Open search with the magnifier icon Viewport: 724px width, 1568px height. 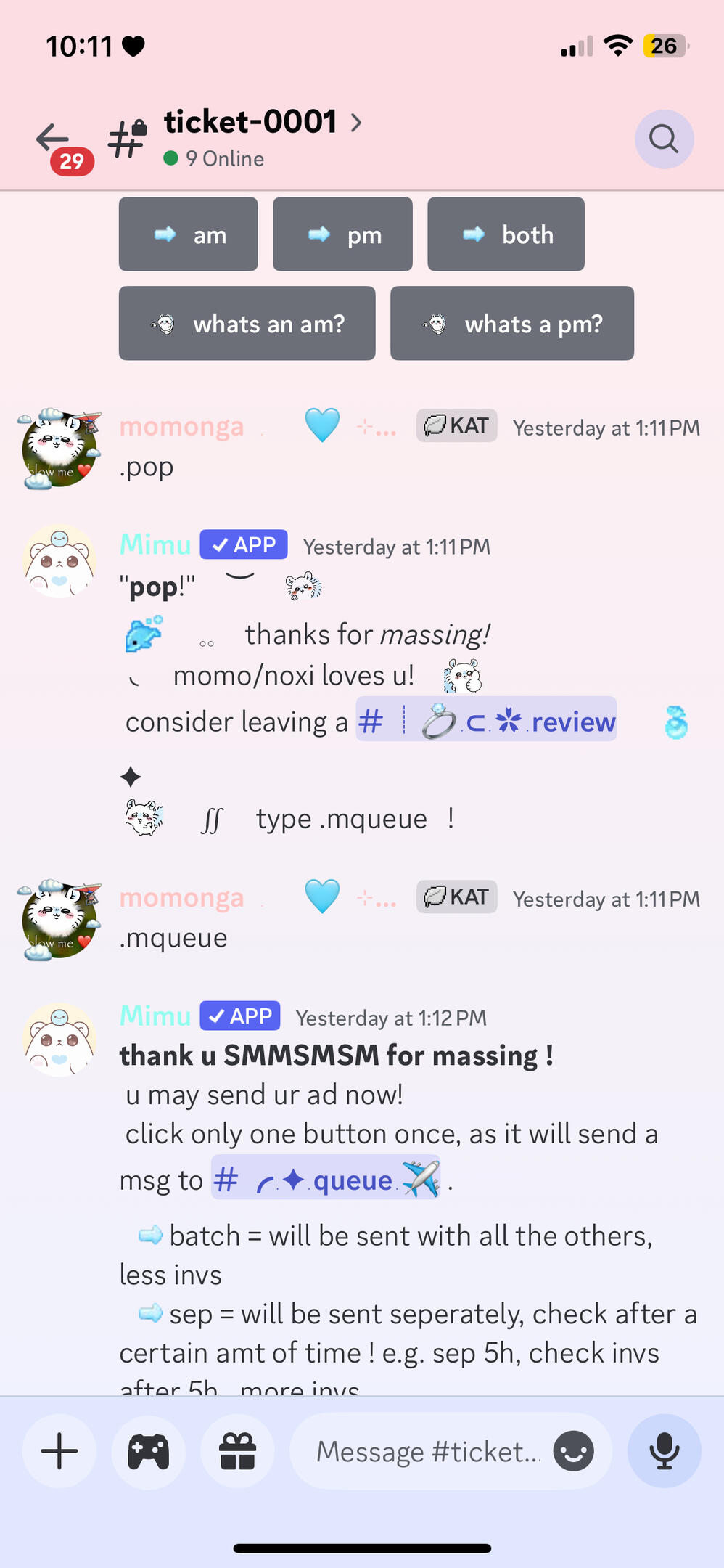click(664, 139)
